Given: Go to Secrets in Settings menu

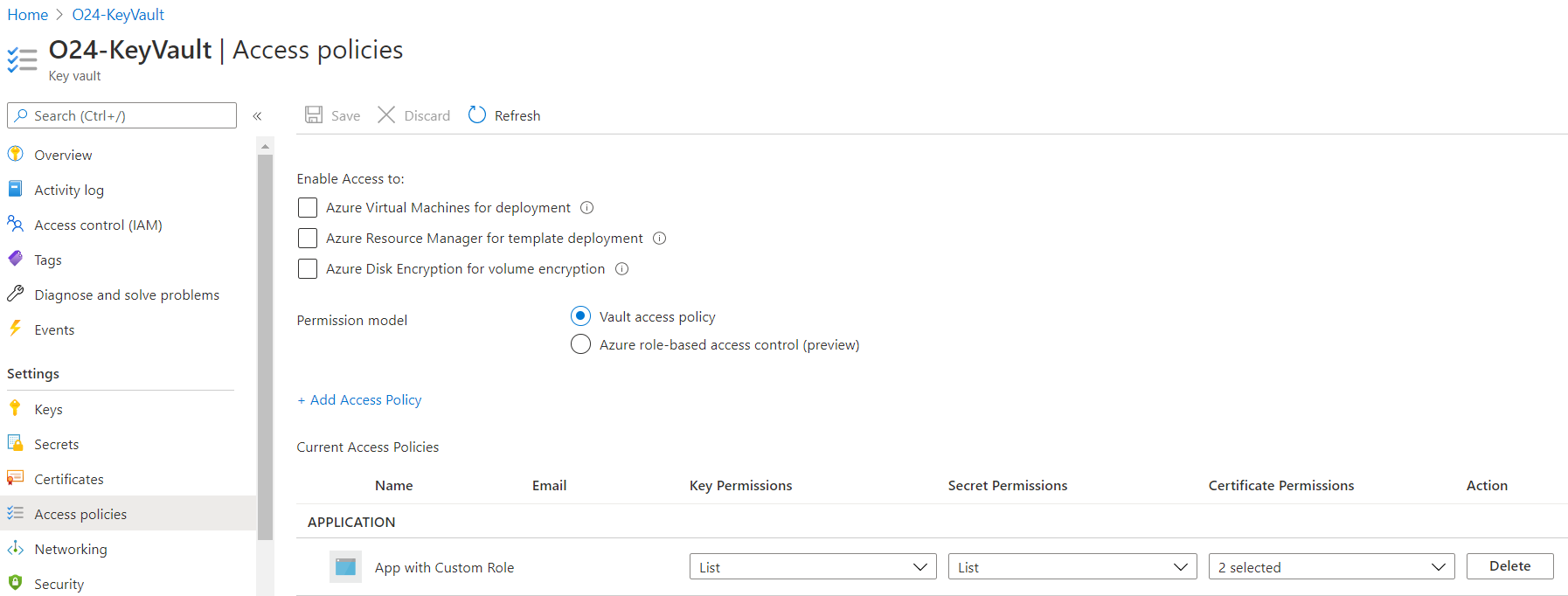Looking at the screenshot, I should tap(56, 445).
